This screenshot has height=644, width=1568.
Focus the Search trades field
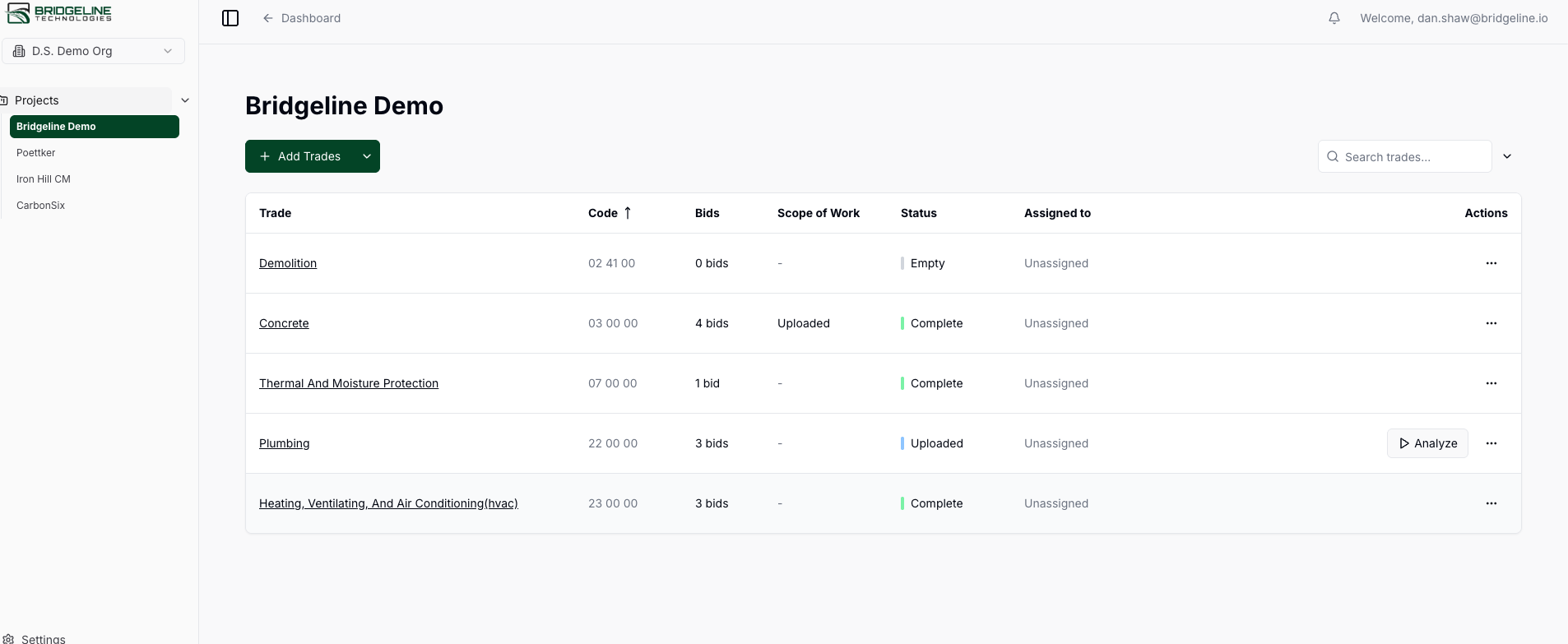pyautogui.click(x=1404, y=156)
